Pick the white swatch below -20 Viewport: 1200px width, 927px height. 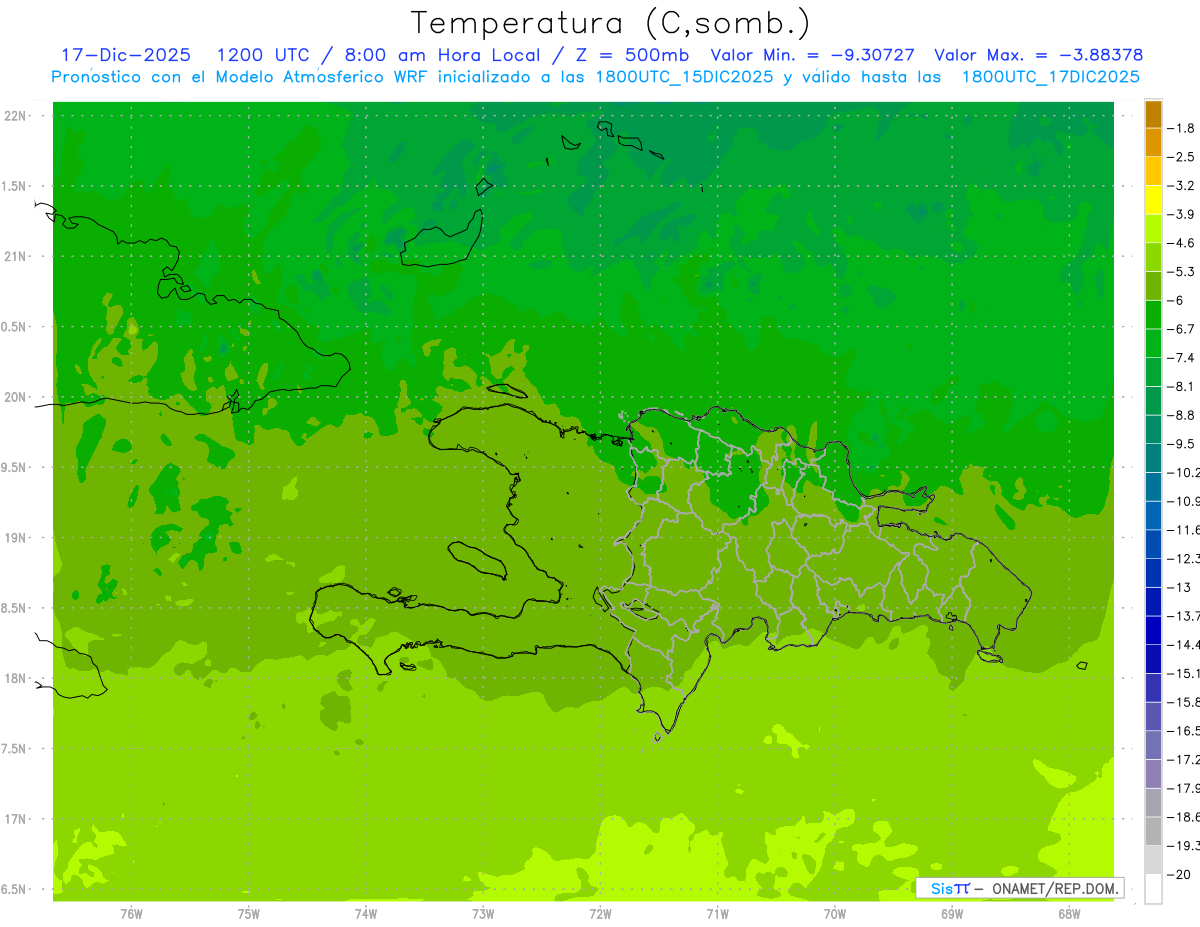pyautogui.click(x=1153, y=889)
